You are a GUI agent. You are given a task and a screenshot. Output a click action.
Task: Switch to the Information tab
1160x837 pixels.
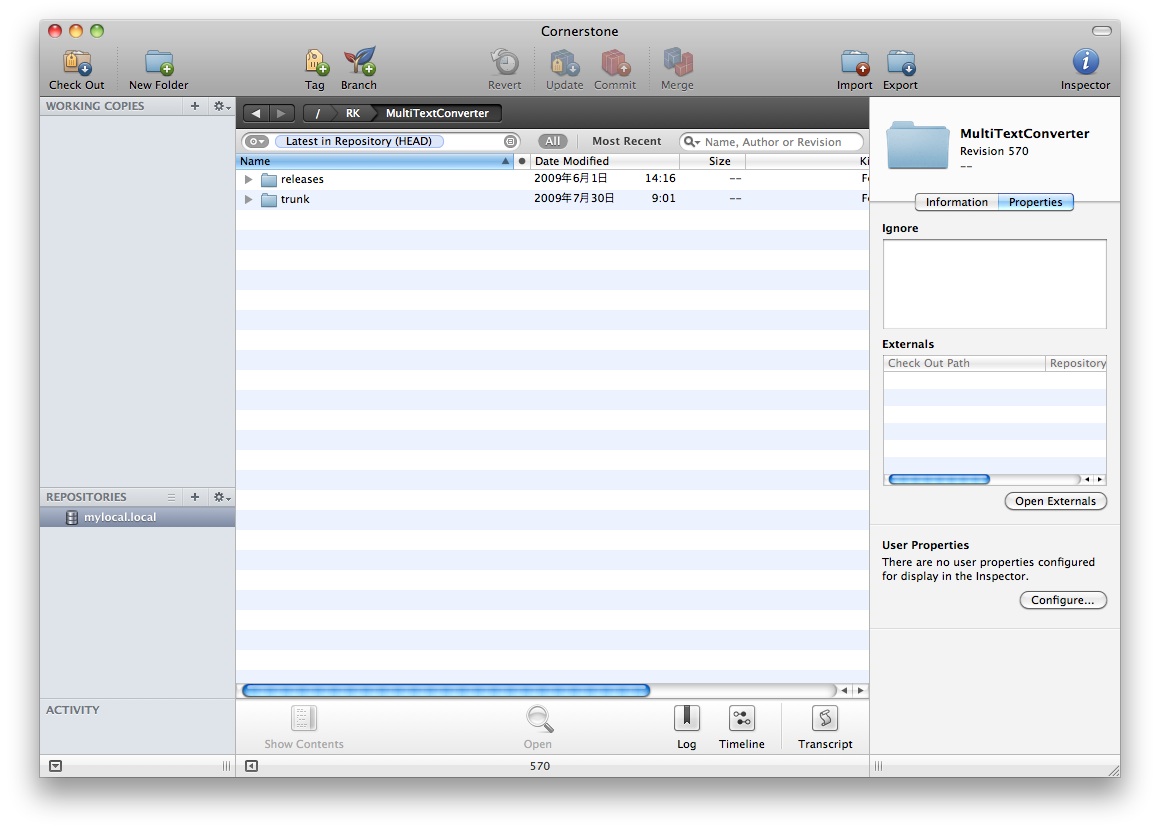pyautogui.click(x=957, y=202)
